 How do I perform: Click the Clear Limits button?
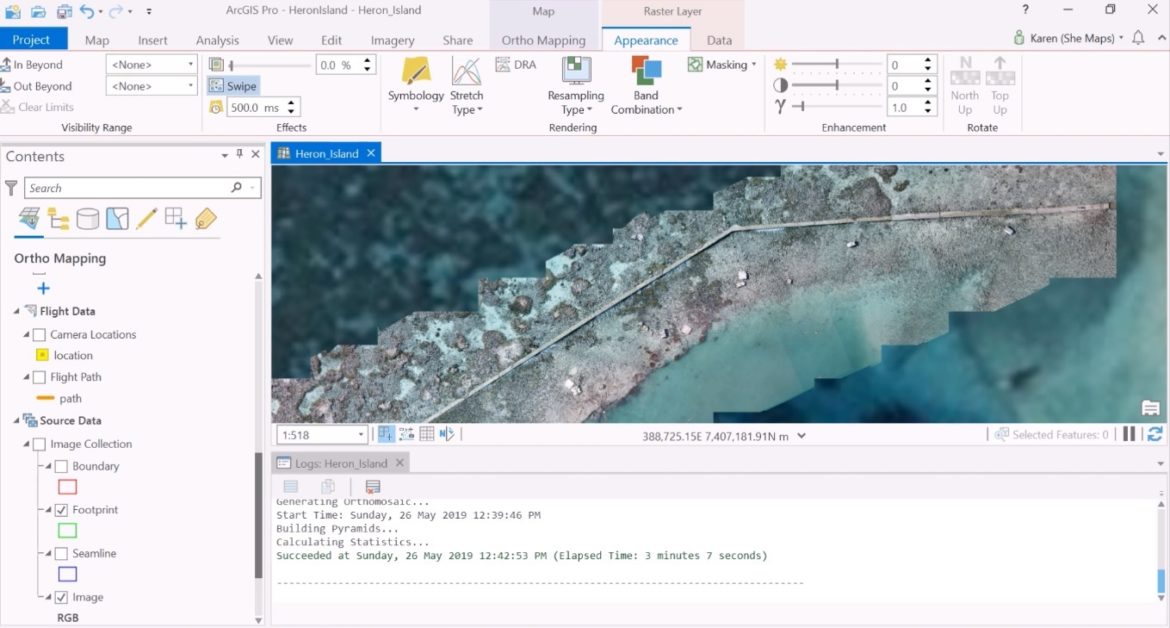[x=38, y=107]
